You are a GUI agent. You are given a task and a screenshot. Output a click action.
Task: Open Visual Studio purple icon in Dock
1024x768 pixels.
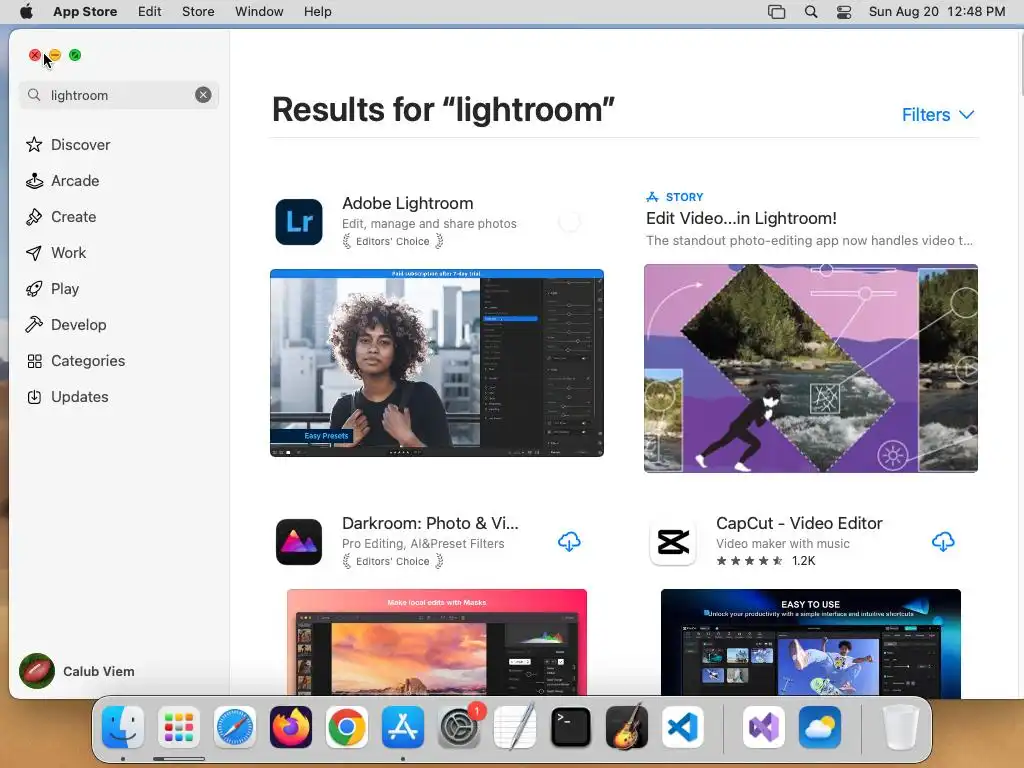764,727
